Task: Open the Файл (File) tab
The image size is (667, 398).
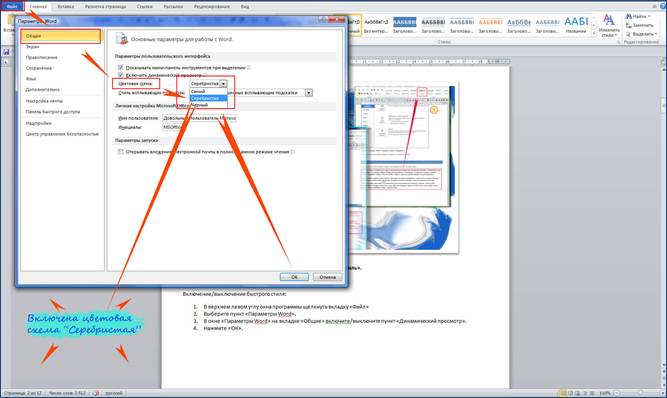Action: (12, 6)
